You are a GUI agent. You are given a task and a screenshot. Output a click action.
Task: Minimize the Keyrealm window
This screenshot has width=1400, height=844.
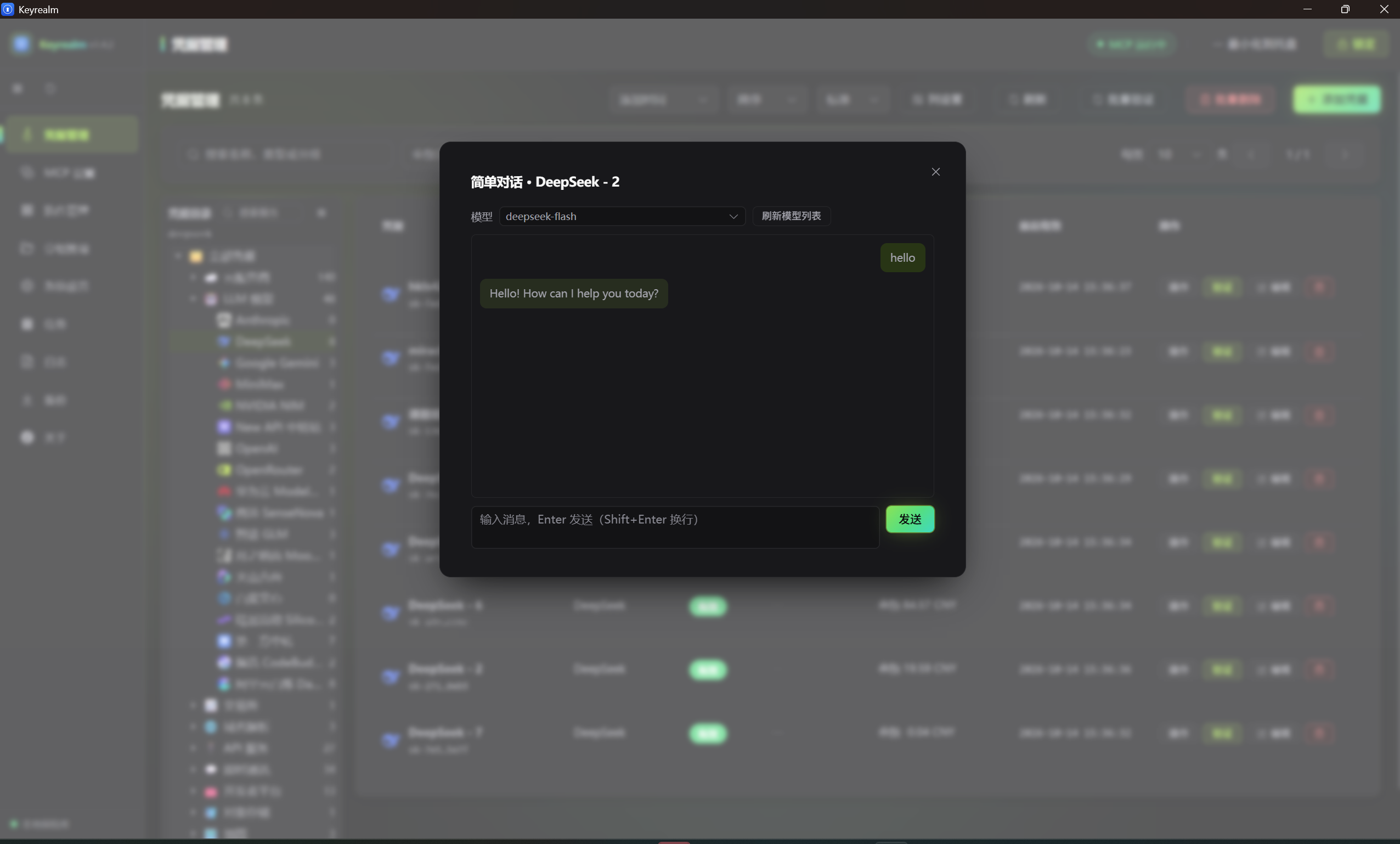point(1307,9)
